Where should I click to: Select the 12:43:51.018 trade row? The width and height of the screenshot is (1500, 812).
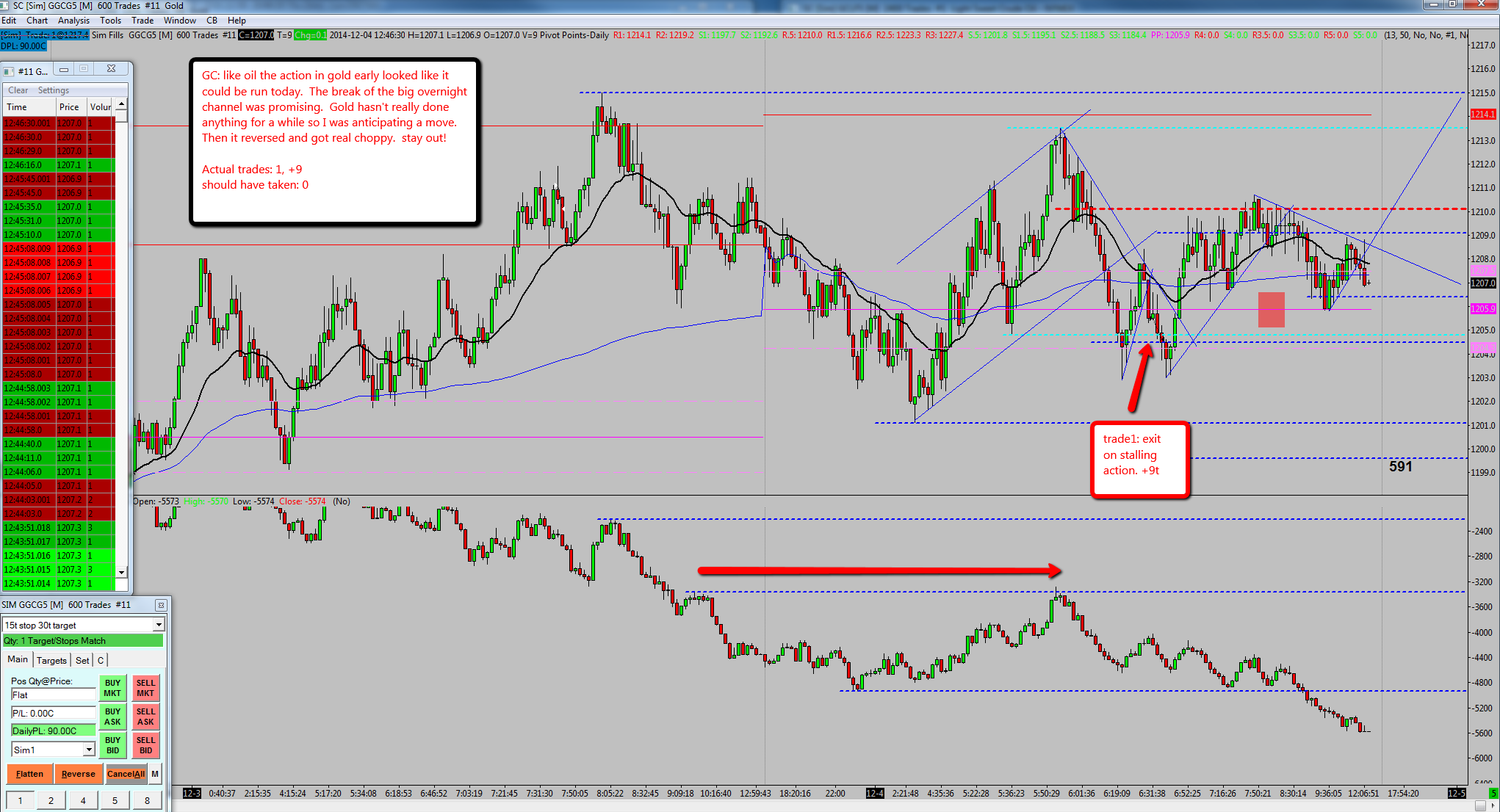tap(59, 528)
